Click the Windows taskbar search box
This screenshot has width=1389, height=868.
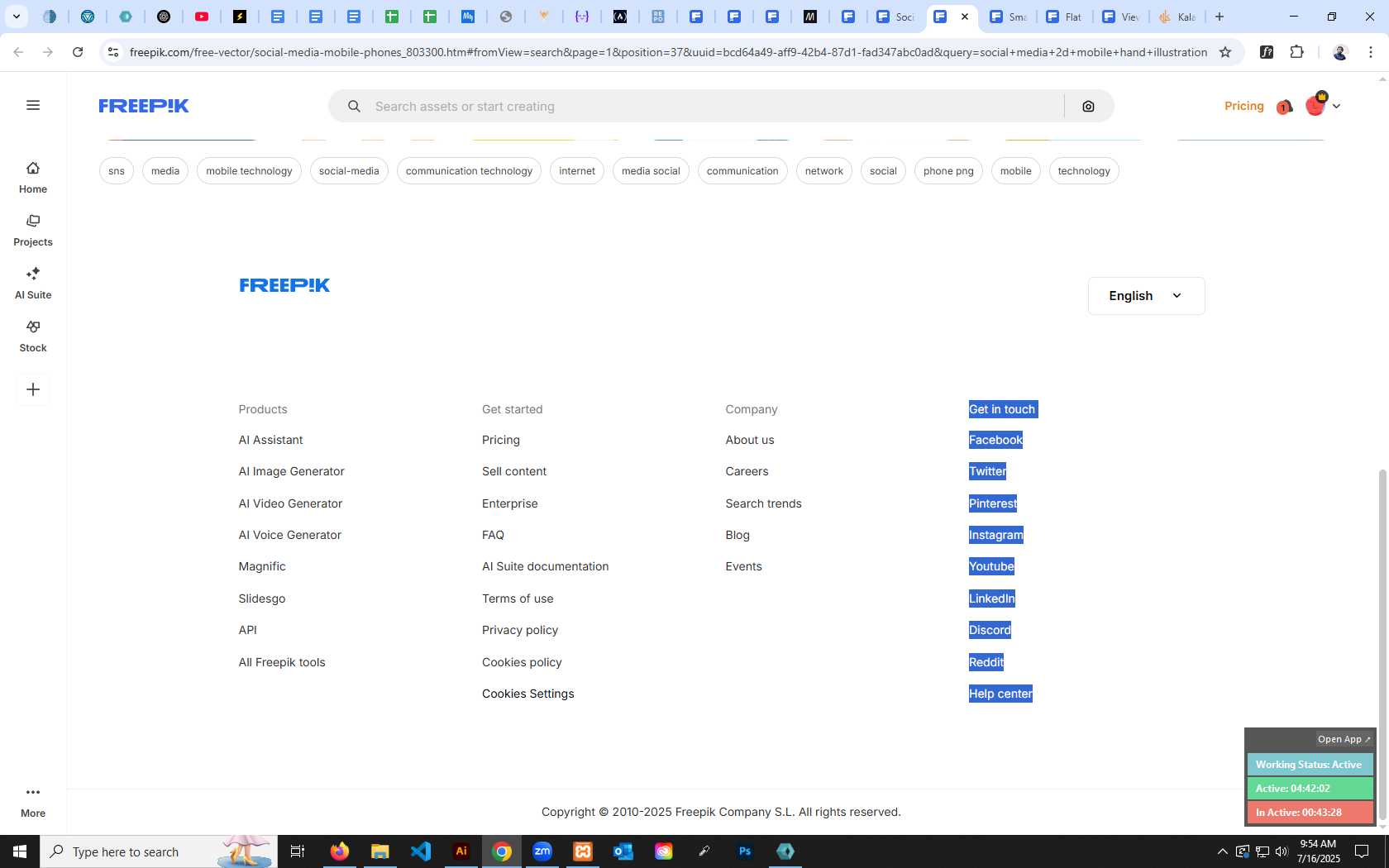(x=159, y=851)
